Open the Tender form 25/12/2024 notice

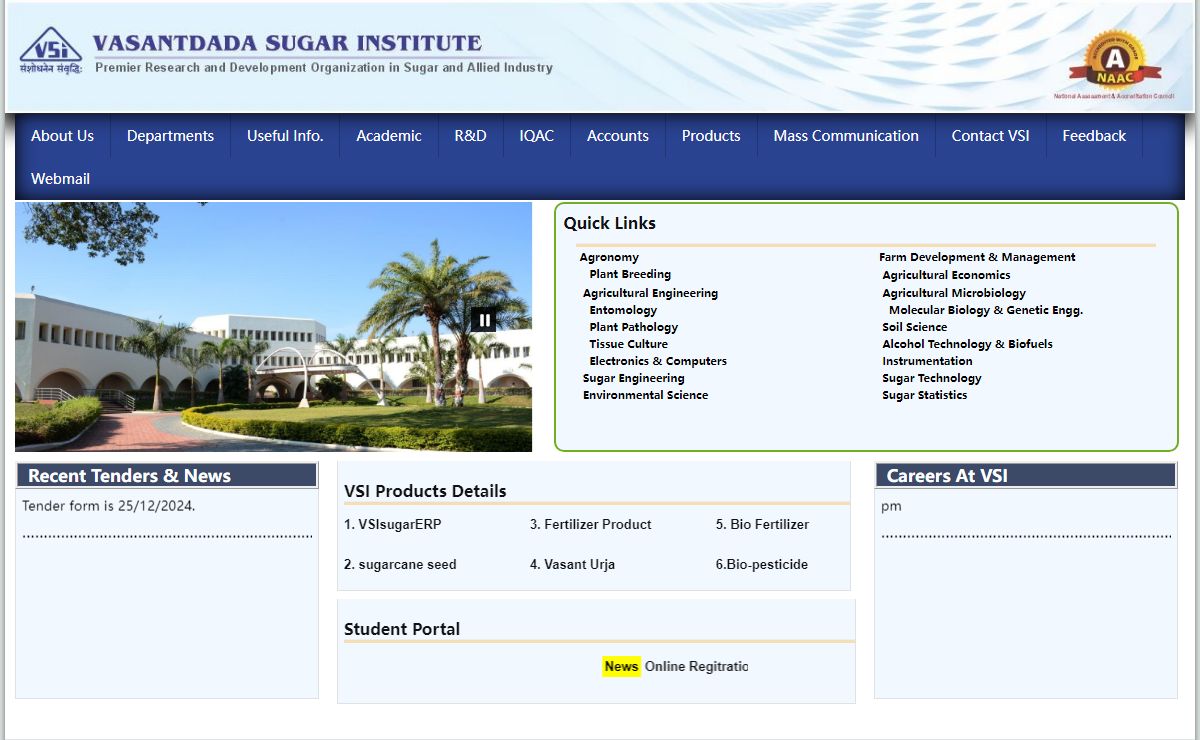(x=108, y=506)
